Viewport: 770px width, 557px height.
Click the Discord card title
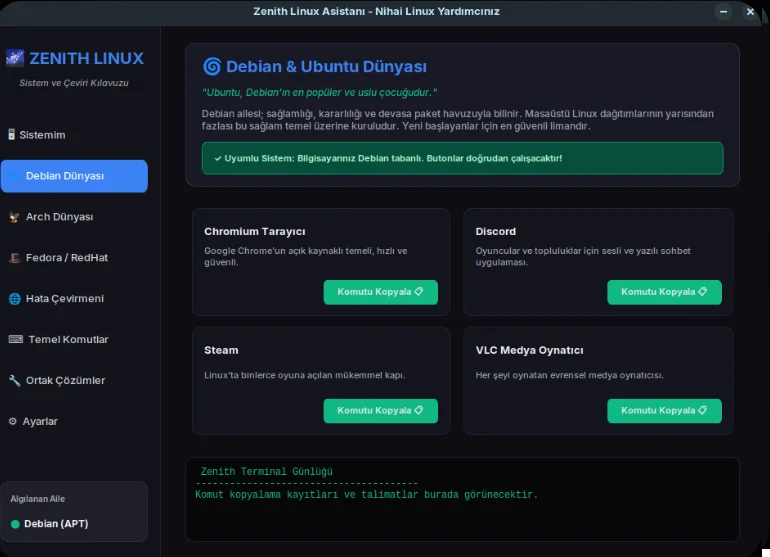pyautogui.click(x=495, y=231)
